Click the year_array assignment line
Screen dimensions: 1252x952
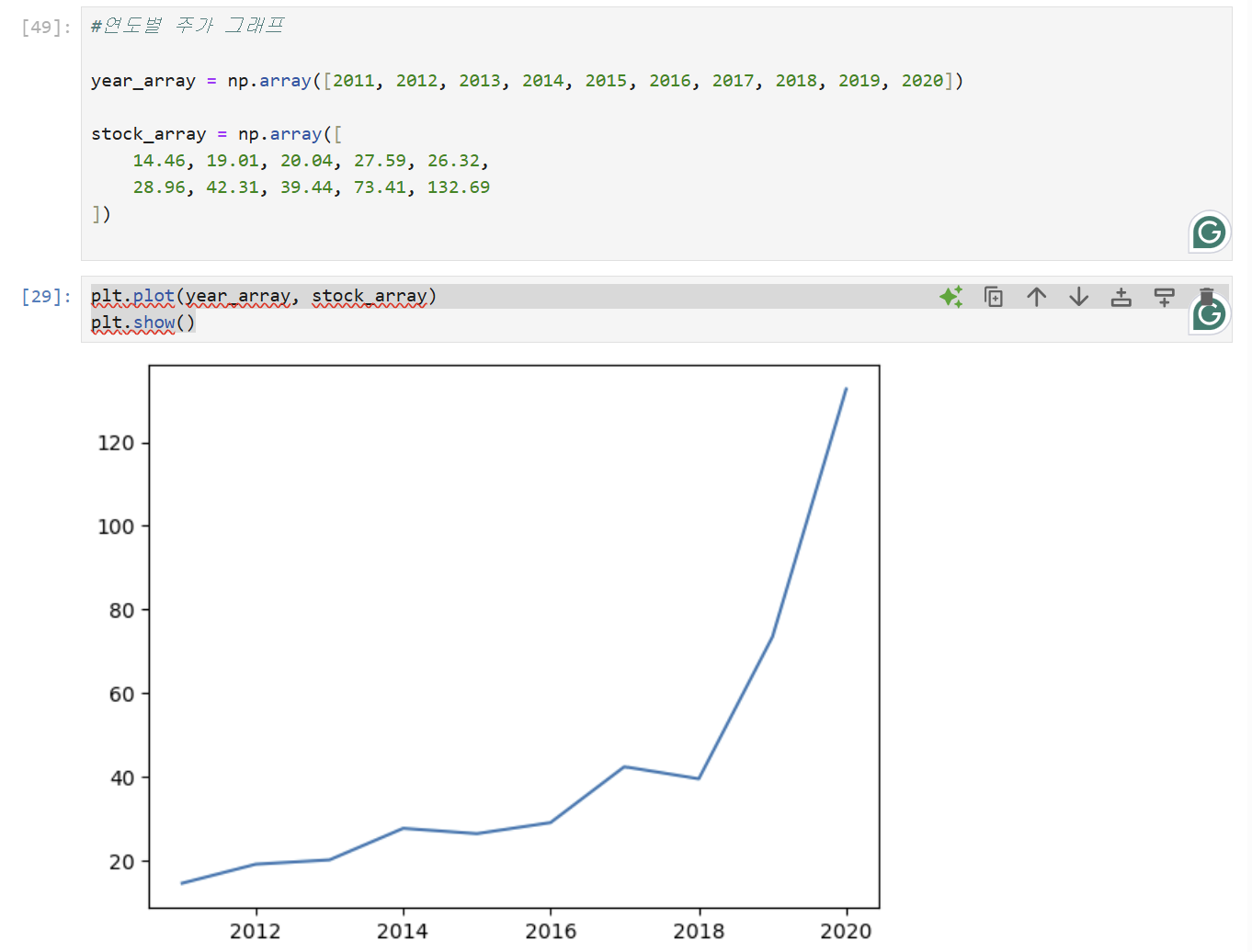(x=527, y=81)
